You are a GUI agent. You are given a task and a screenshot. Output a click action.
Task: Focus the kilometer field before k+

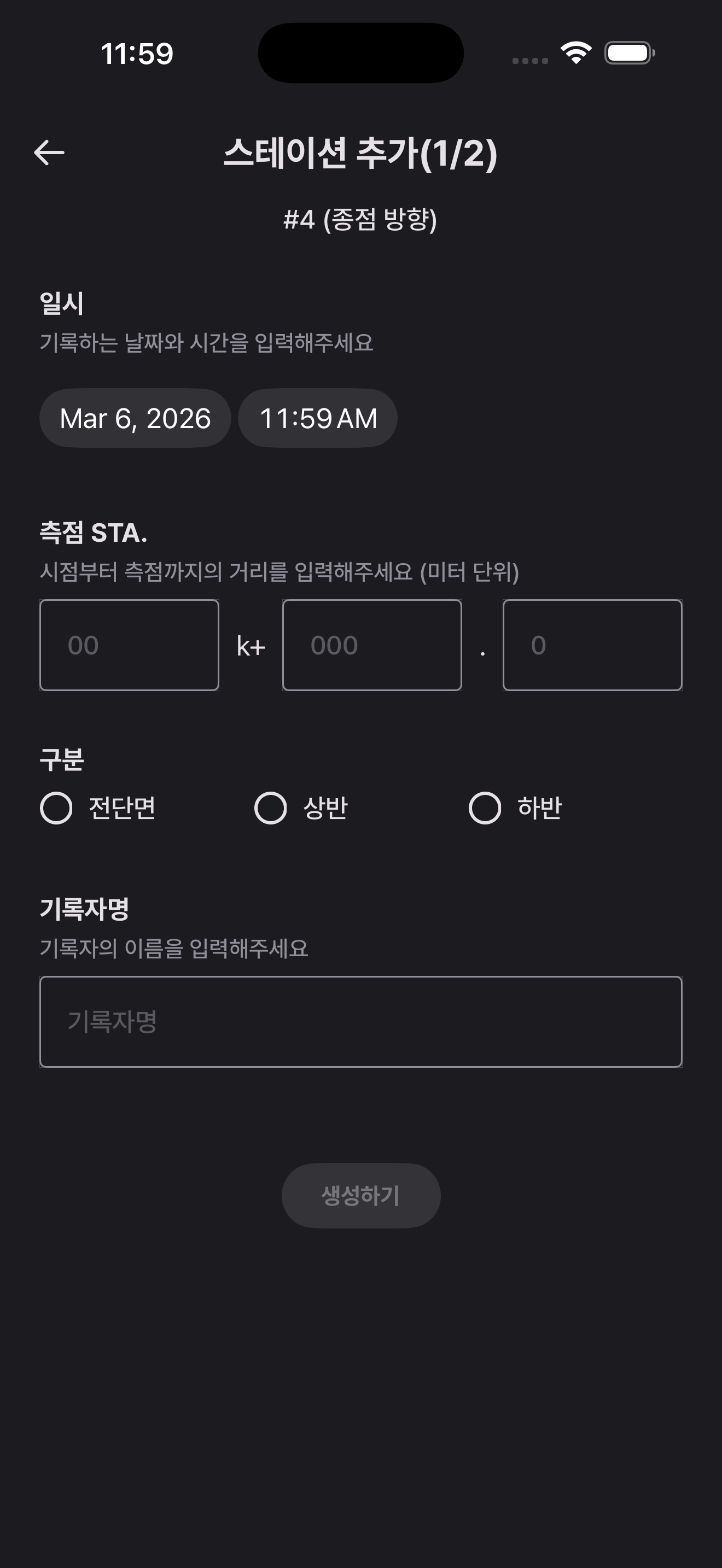tap(129, 645)
